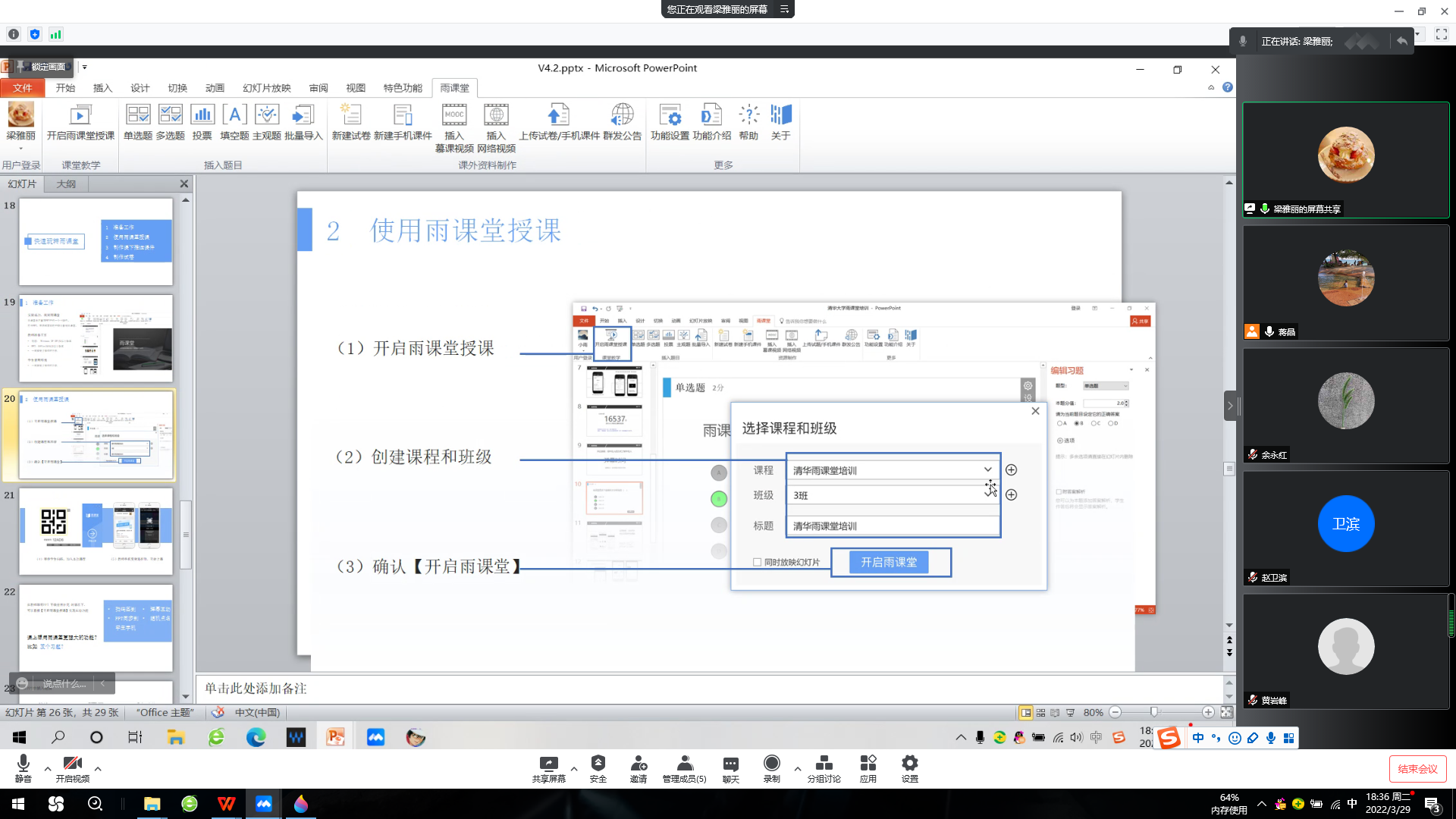Fit slide to current window button
Viewport: 1456px width, 819px height.
(x=1226, y=712)
